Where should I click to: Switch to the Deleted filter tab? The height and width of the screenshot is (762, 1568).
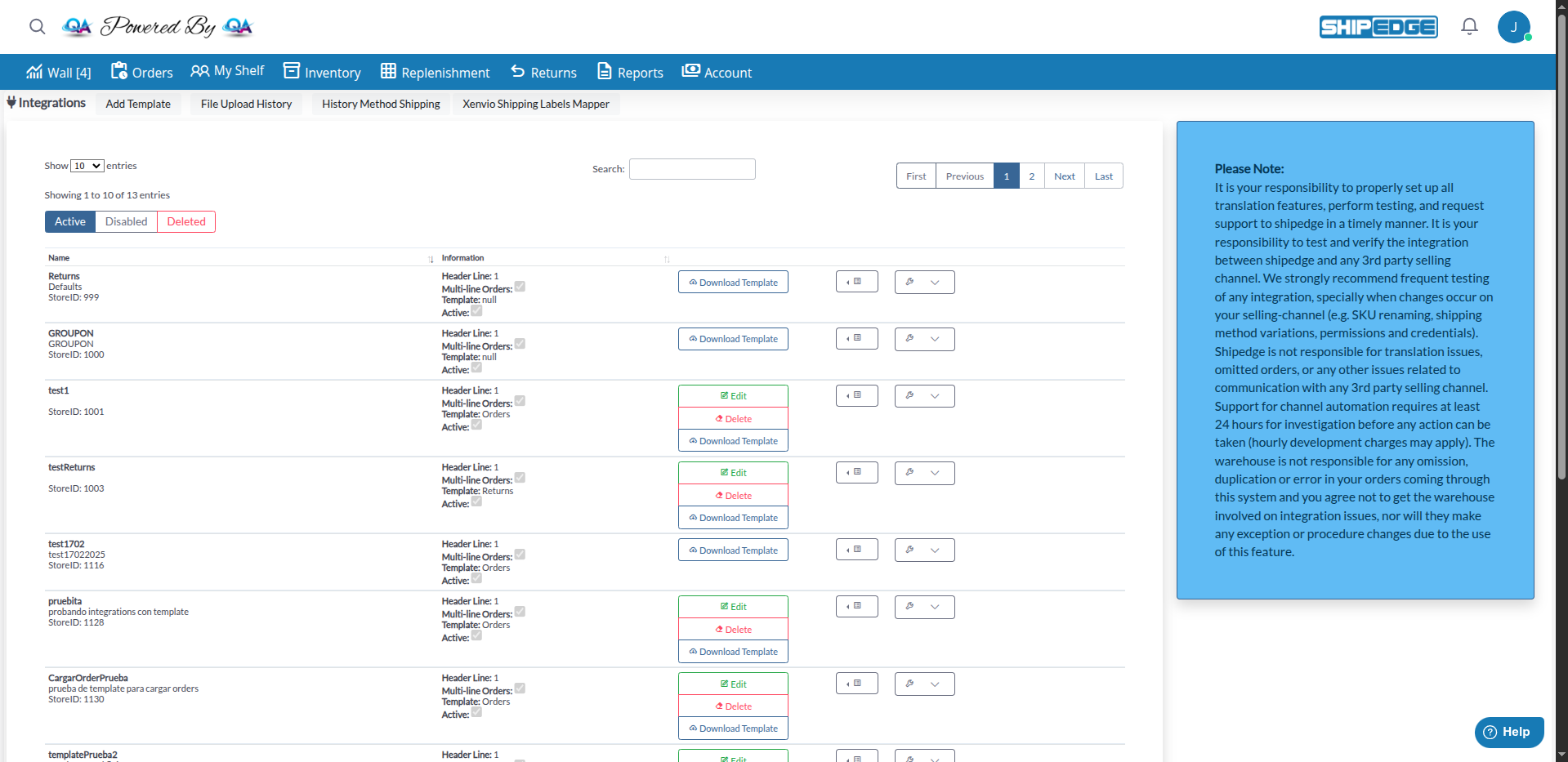point(185,221)
